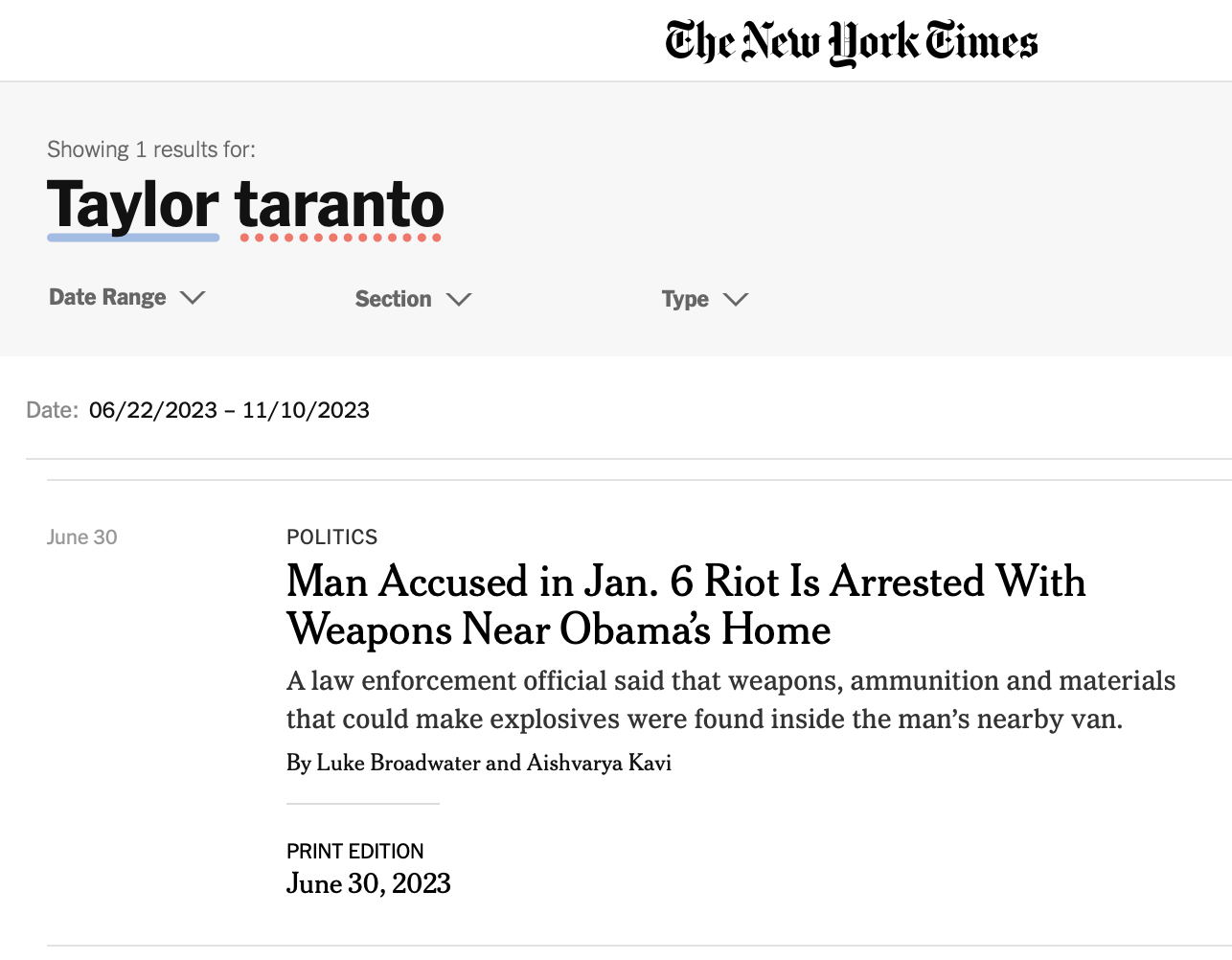Click the chevron beside Section
Screen dimensions: 1232x960
click(459, 299)
